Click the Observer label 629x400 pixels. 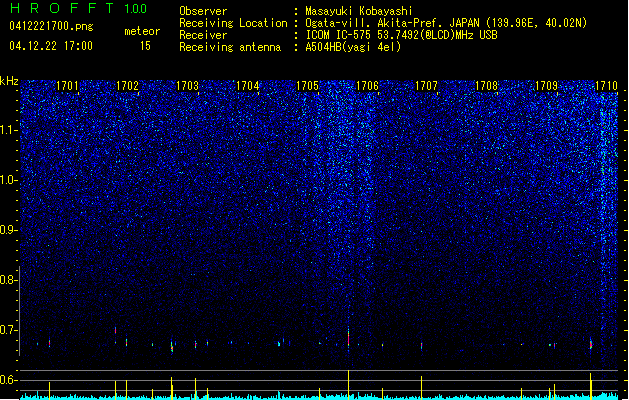pyautogui.click(x=203, y=11)
